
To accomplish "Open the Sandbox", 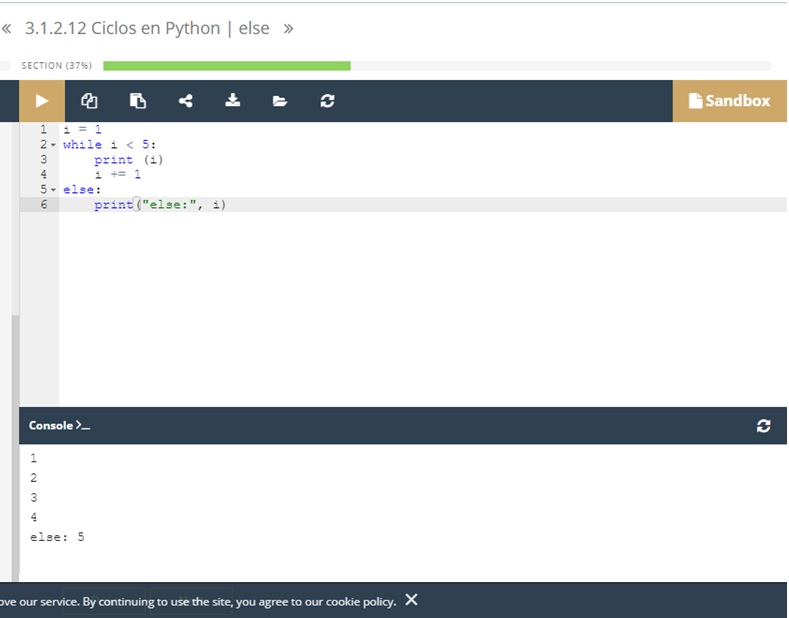I will coord(729,101).
